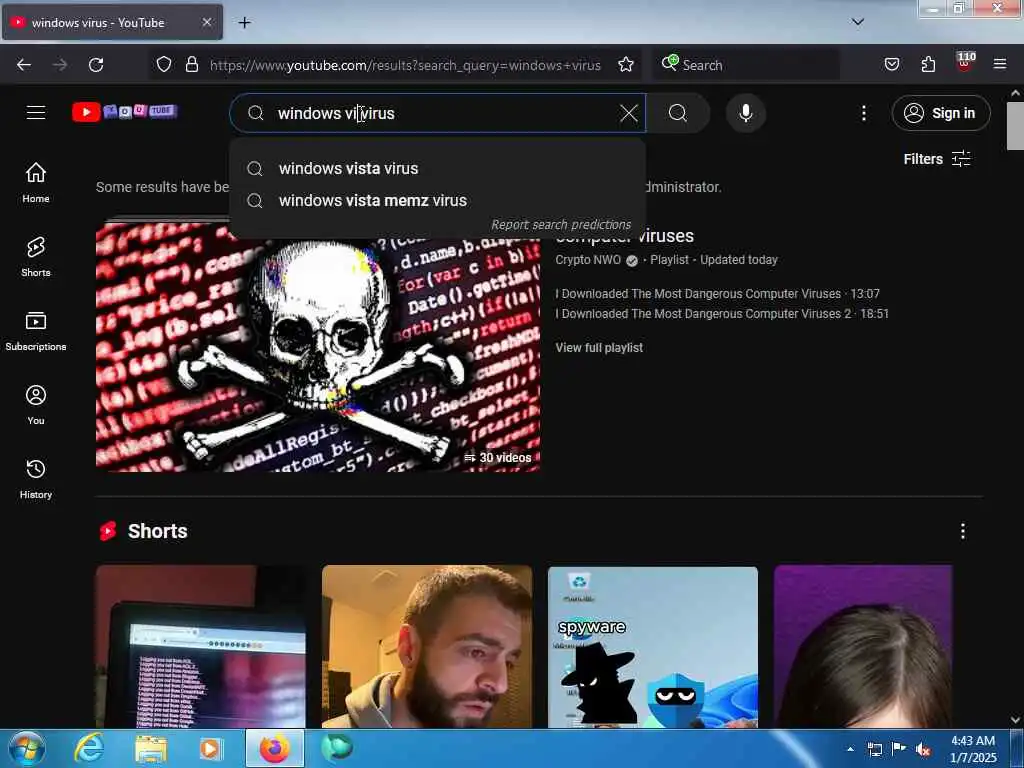Image resolution: width=1024 pixels, height=768 pixels.
Task: Open the Windows Start orb
Action: click(x=26, y=748)
